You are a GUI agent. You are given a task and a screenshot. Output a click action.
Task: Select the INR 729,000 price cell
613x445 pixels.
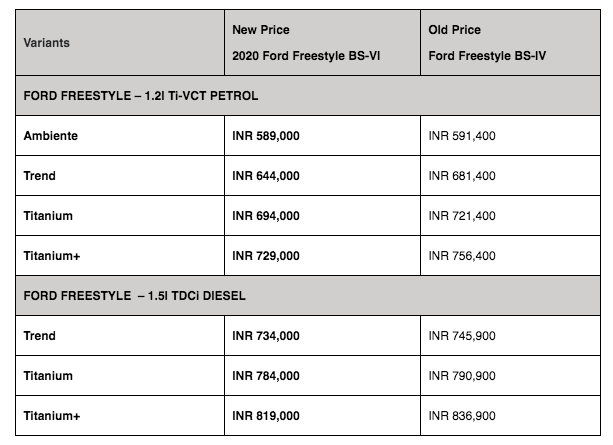point(265,256)
